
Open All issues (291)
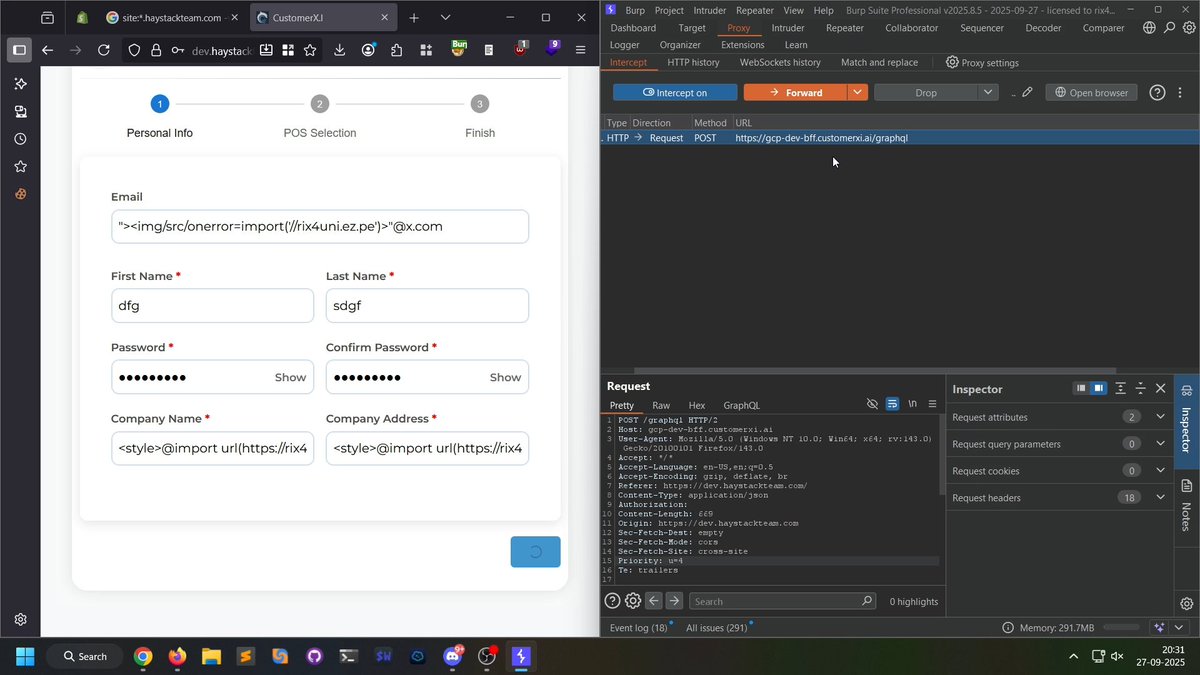[x=718, y=628]
